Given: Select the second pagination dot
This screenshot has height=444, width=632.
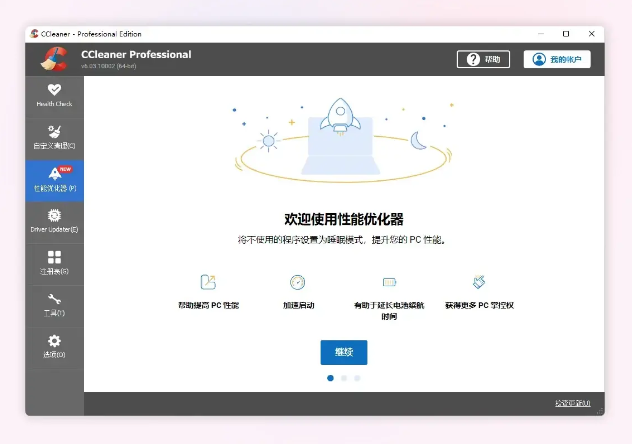Looking at the screenshot, I should pos(344,378).
